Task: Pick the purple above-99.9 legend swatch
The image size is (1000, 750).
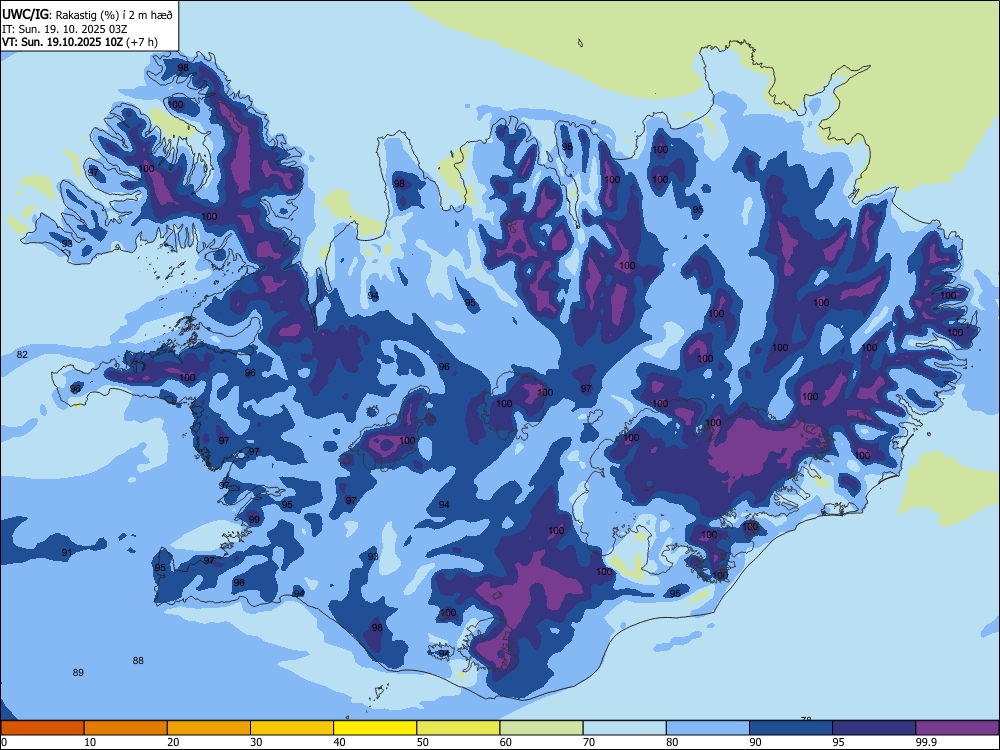Action: coord(957,728)
